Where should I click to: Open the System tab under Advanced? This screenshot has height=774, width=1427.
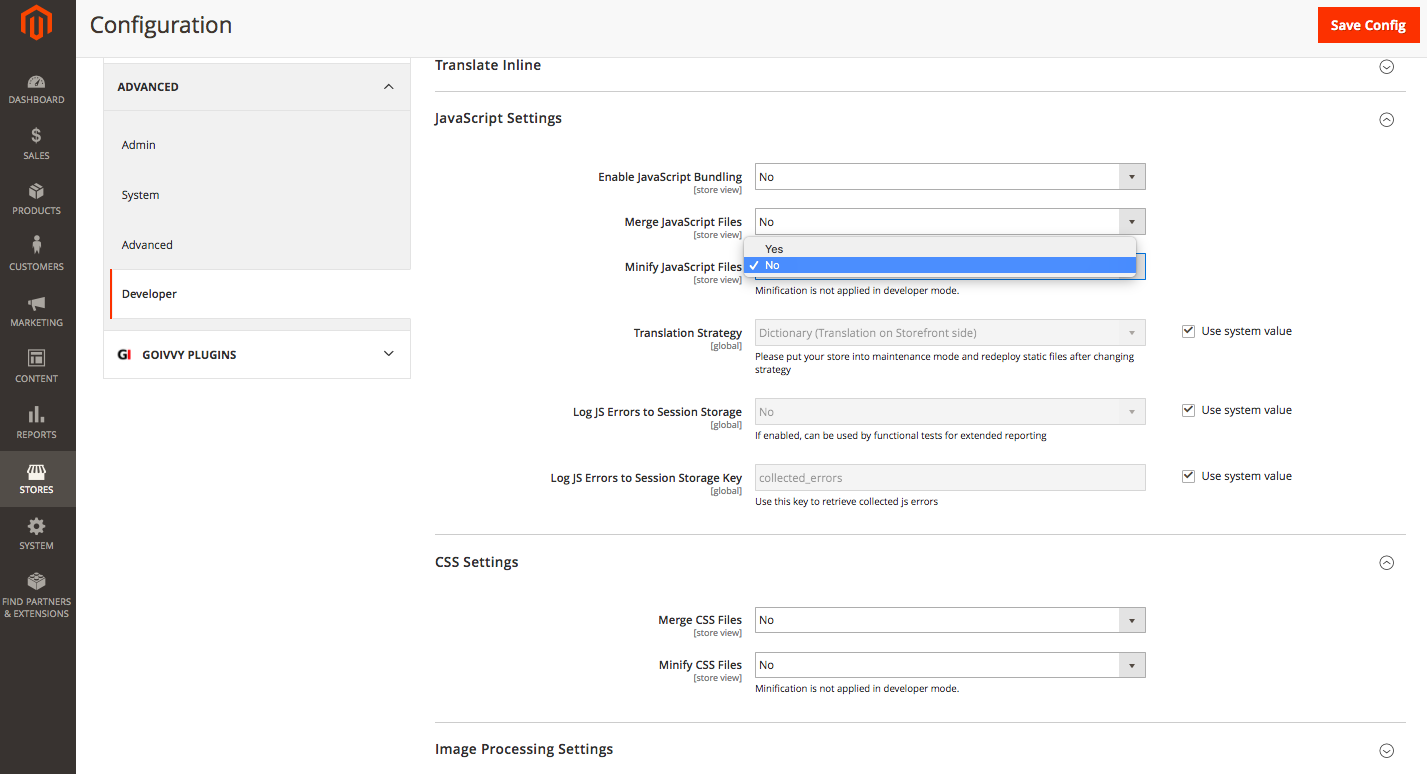click(141, 195)
